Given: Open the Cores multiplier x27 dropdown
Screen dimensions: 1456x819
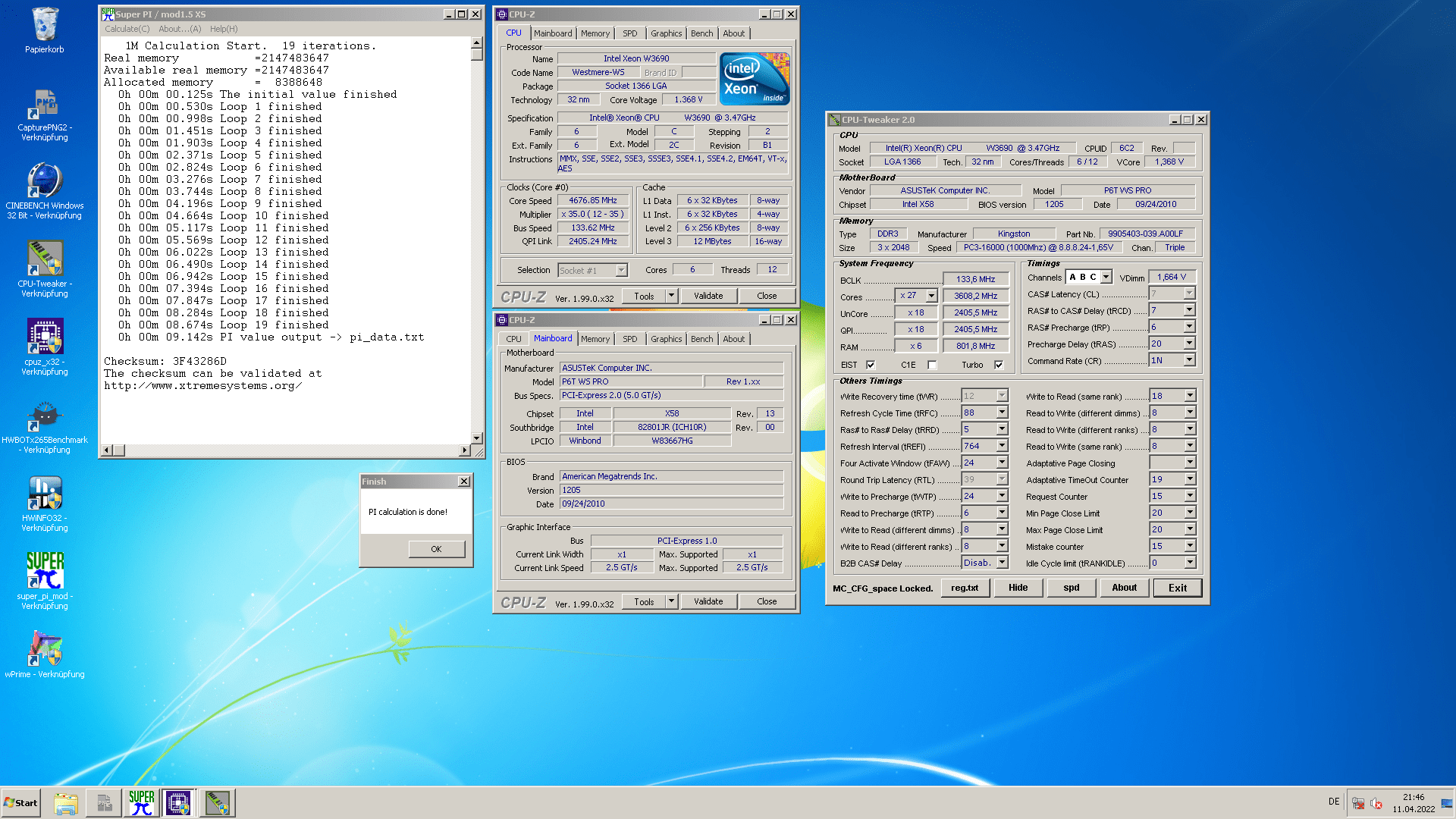Looking at the screenshot, I should [x=931, y=296].
